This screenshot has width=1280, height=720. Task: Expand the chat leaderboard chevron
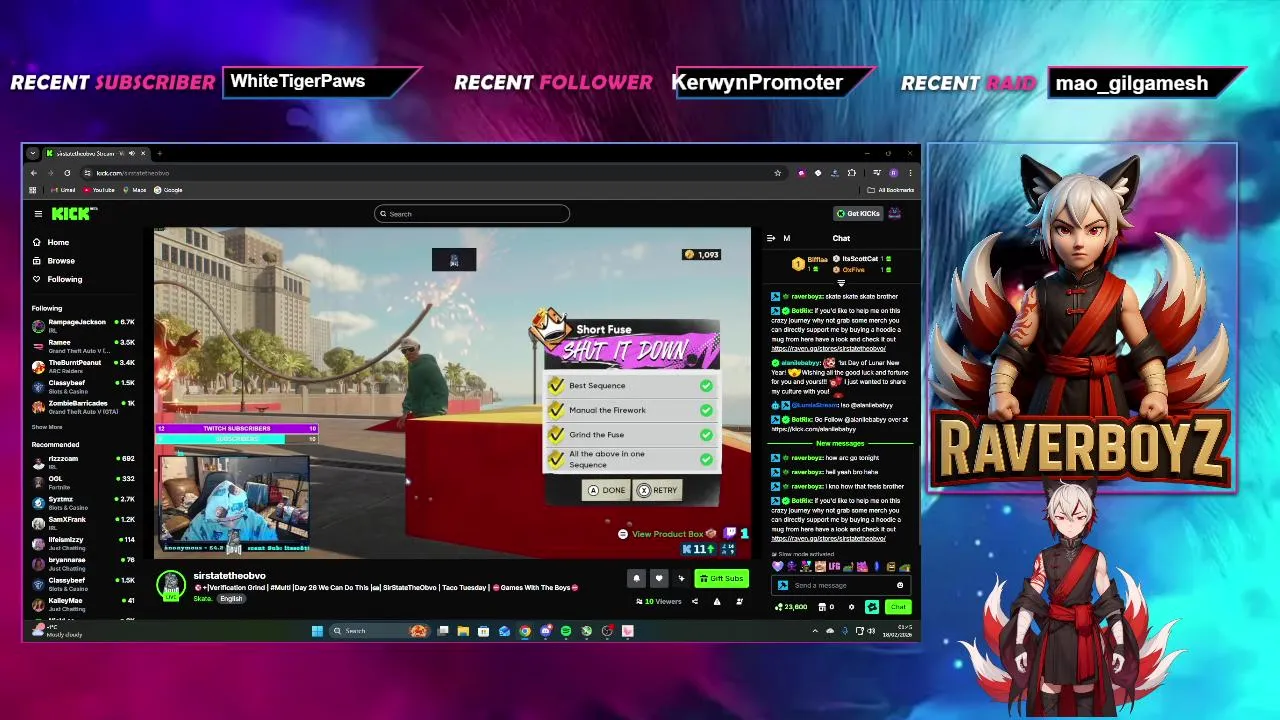click(x=841, y=283)
